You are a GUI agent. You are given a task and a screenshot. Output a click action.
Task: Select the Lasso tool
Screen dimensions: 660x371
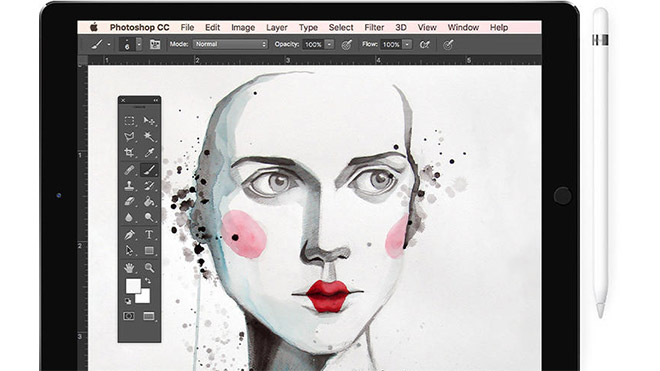pyautogui.click(x=129, y=136)
